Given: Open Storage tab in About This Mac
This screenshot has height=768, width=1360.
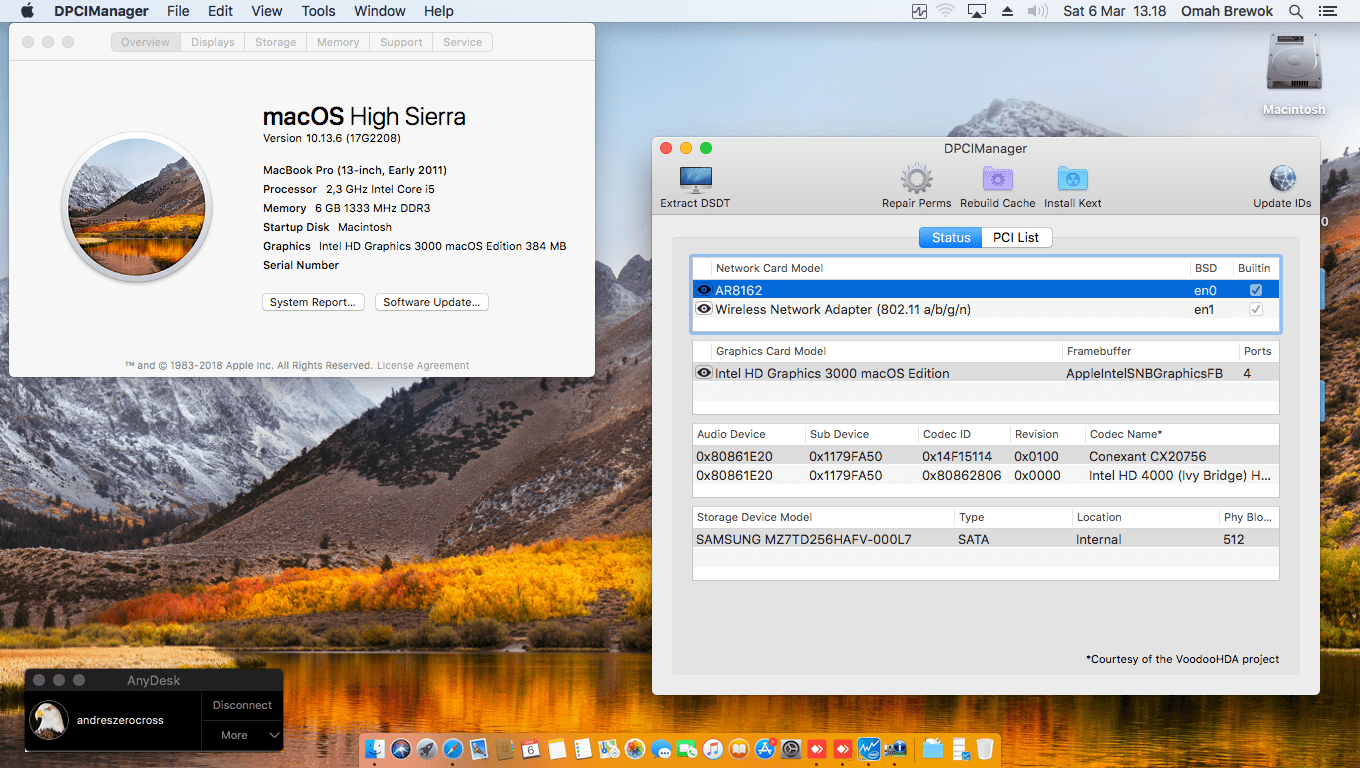Looking at the screenshot, I should (x=275, y=42).
